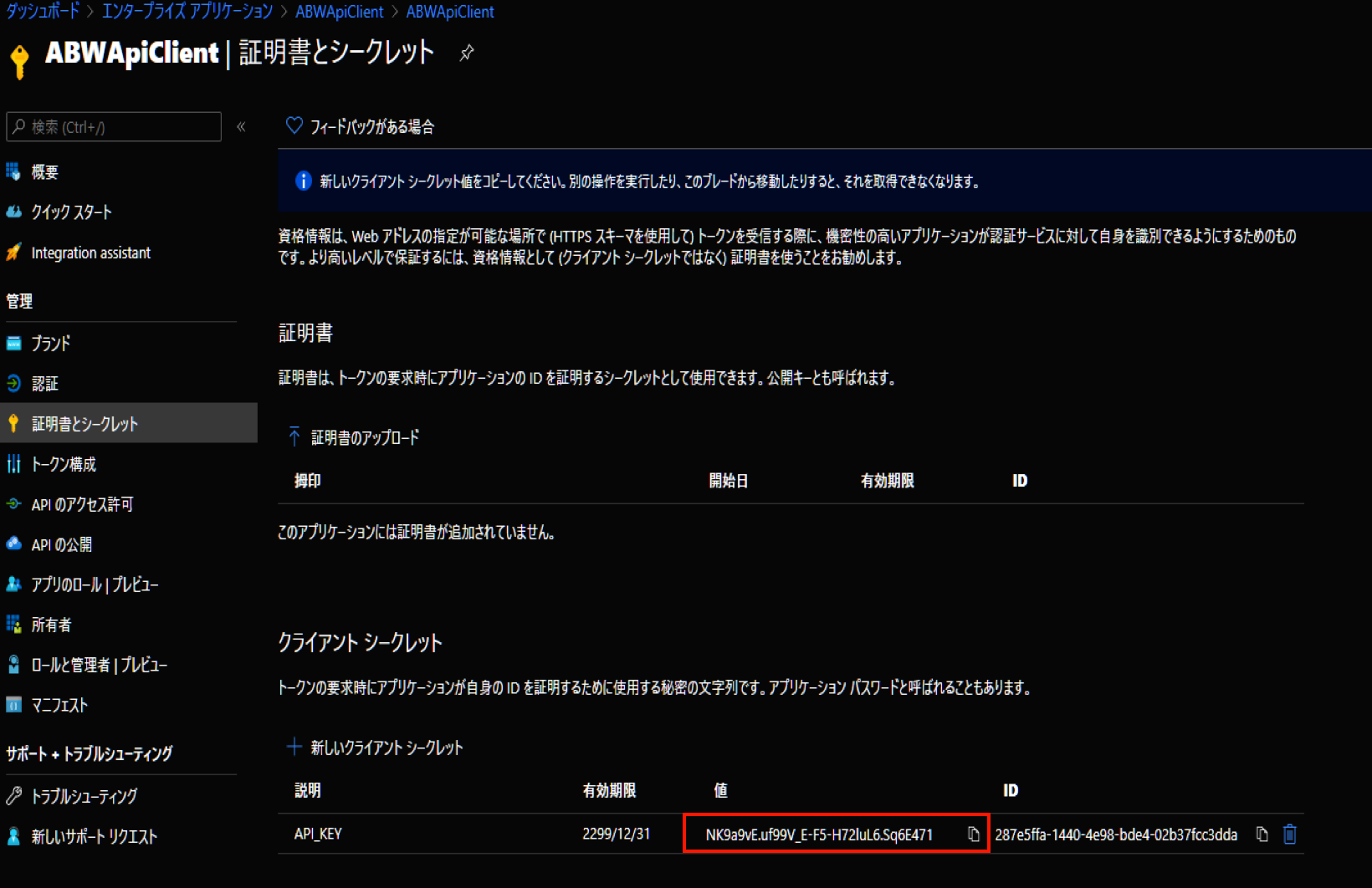This screenshot has width=1372, height=888.
Task: Click the API の公開 cloud icon
Action: point(13,544)
